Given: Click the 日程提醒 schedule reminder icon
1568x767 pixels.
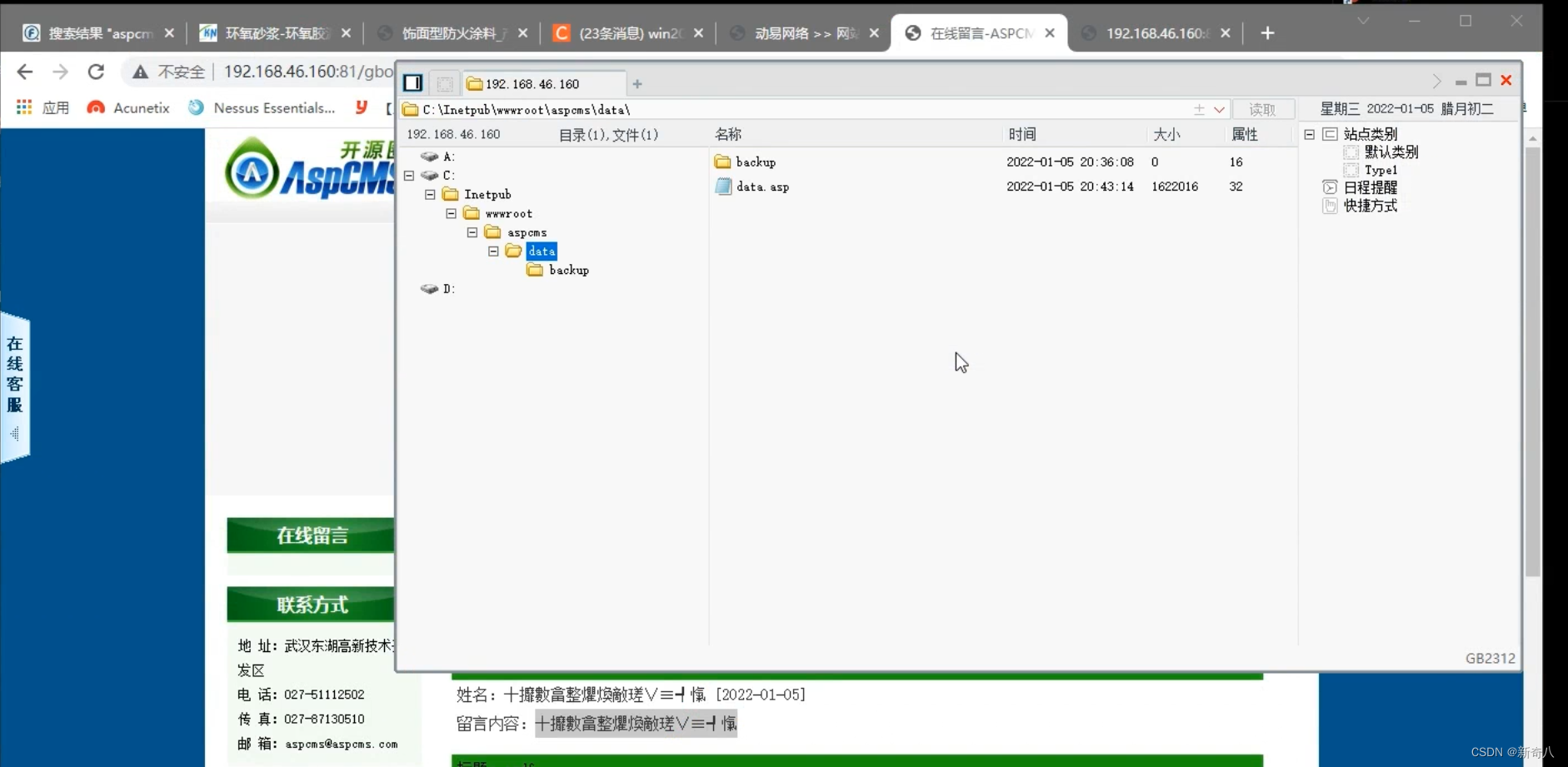Looking at the screenshot, I should click(x=1330, y=188).
